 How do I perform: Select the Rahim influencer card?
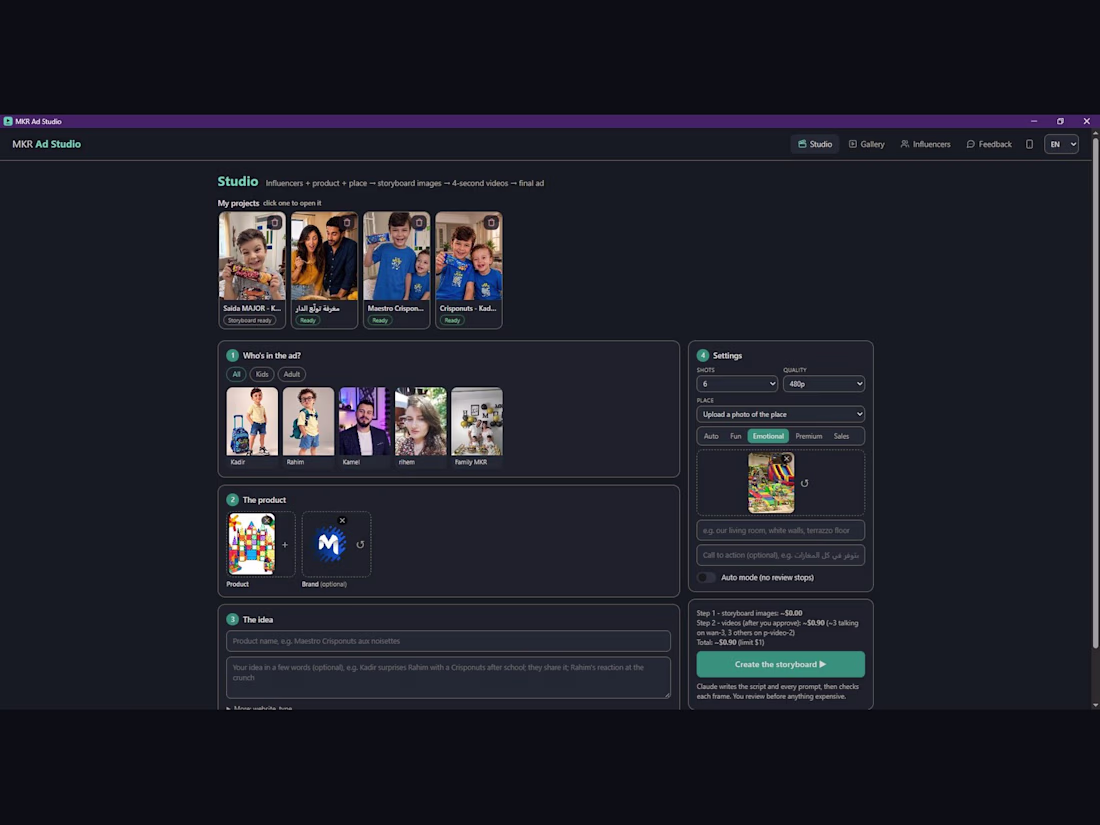pyautogui.click(x=308, y=427)
